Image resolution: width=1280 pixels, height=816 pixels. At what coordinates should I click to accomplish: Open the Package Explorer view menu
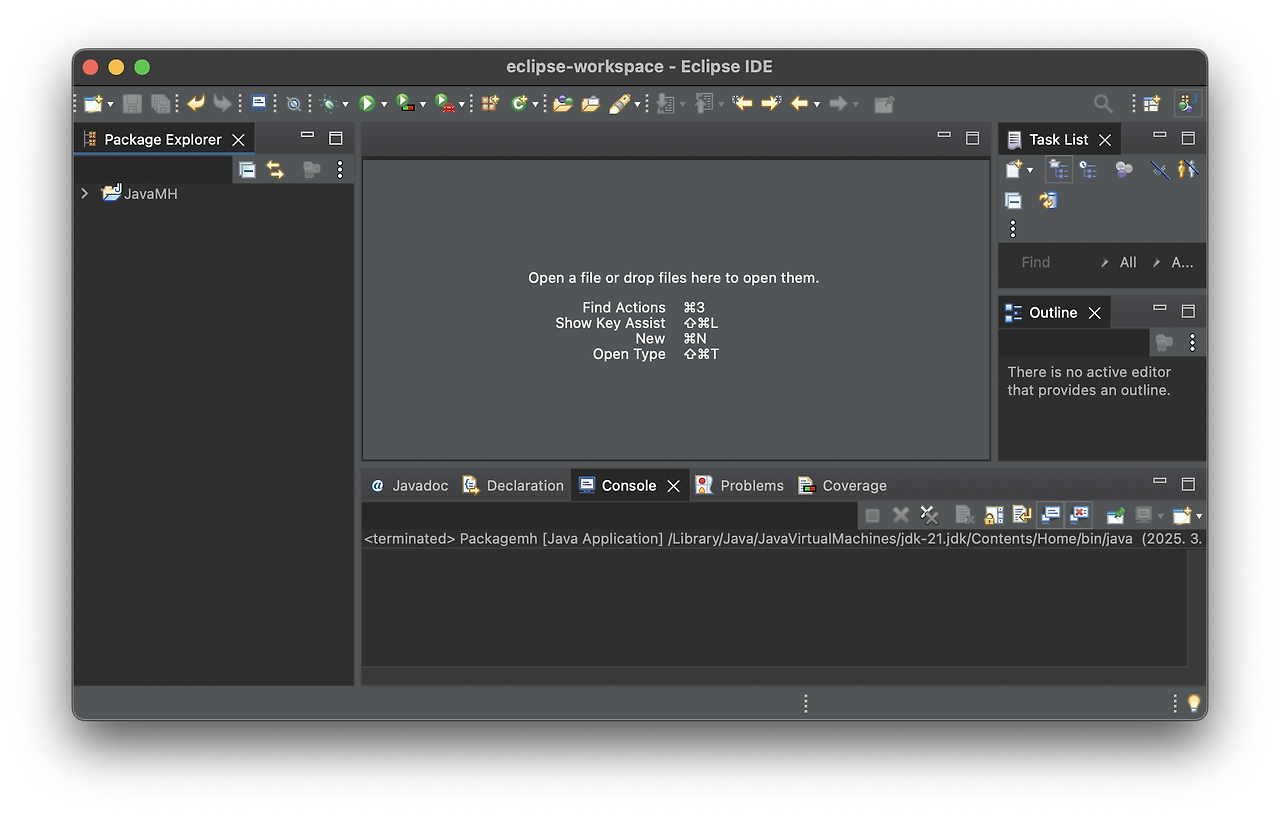340,170
